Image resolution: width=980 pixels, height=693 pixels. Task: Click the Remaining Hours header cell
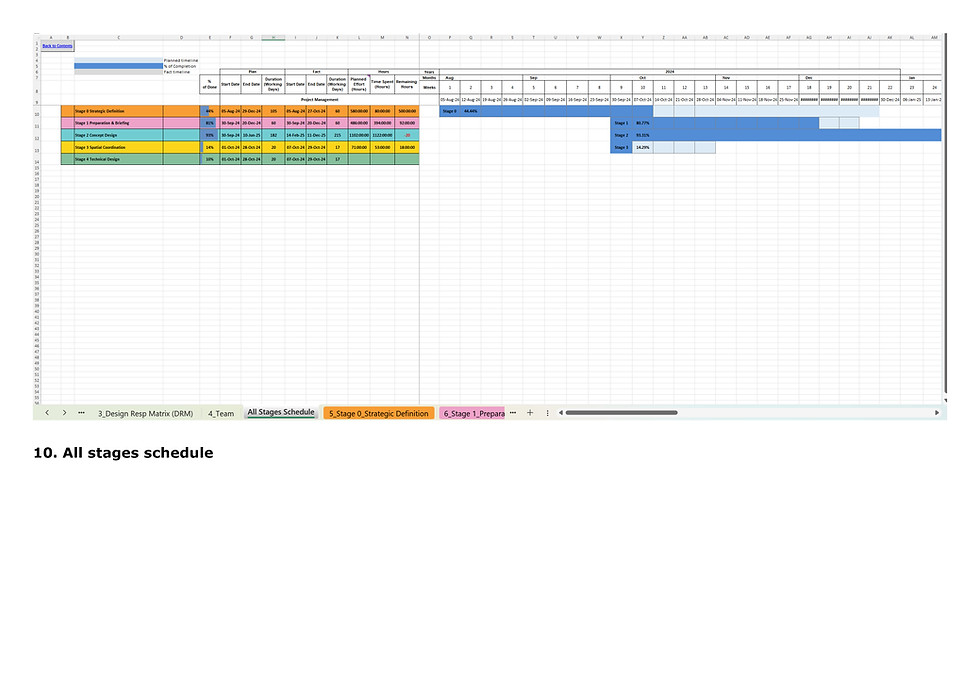(x=406, y=84)
